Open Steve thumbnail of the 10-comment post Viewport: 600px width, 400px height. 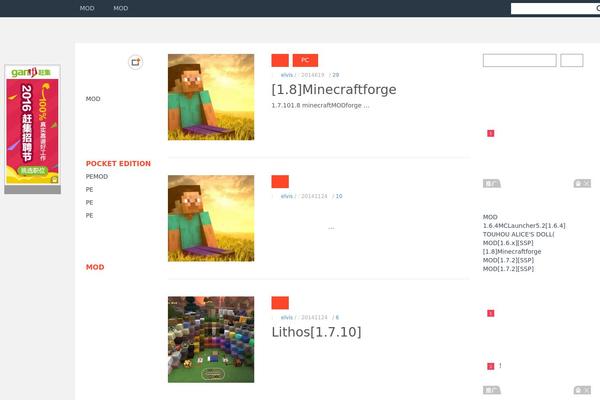(x=211, y=218)
